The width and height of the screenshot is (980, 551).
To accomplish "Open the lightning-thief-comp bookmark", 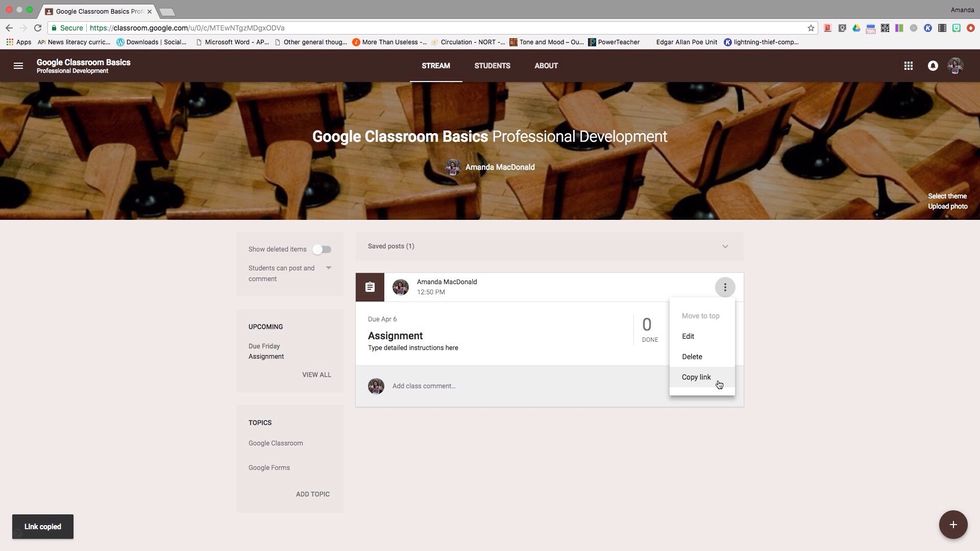I will coord(761,42).
